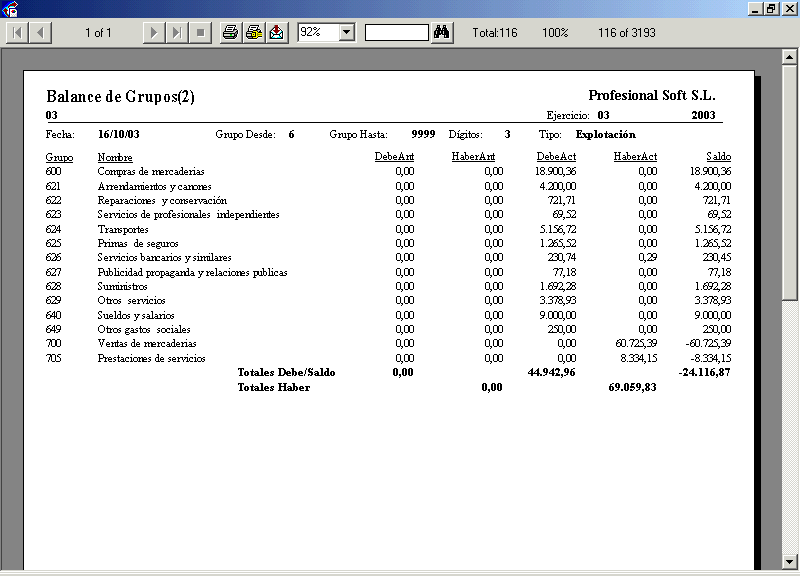Image resolution: width=800 pixels, height=576 pixels.
Task: Click the Saldo column header
Action: [718, 157]
